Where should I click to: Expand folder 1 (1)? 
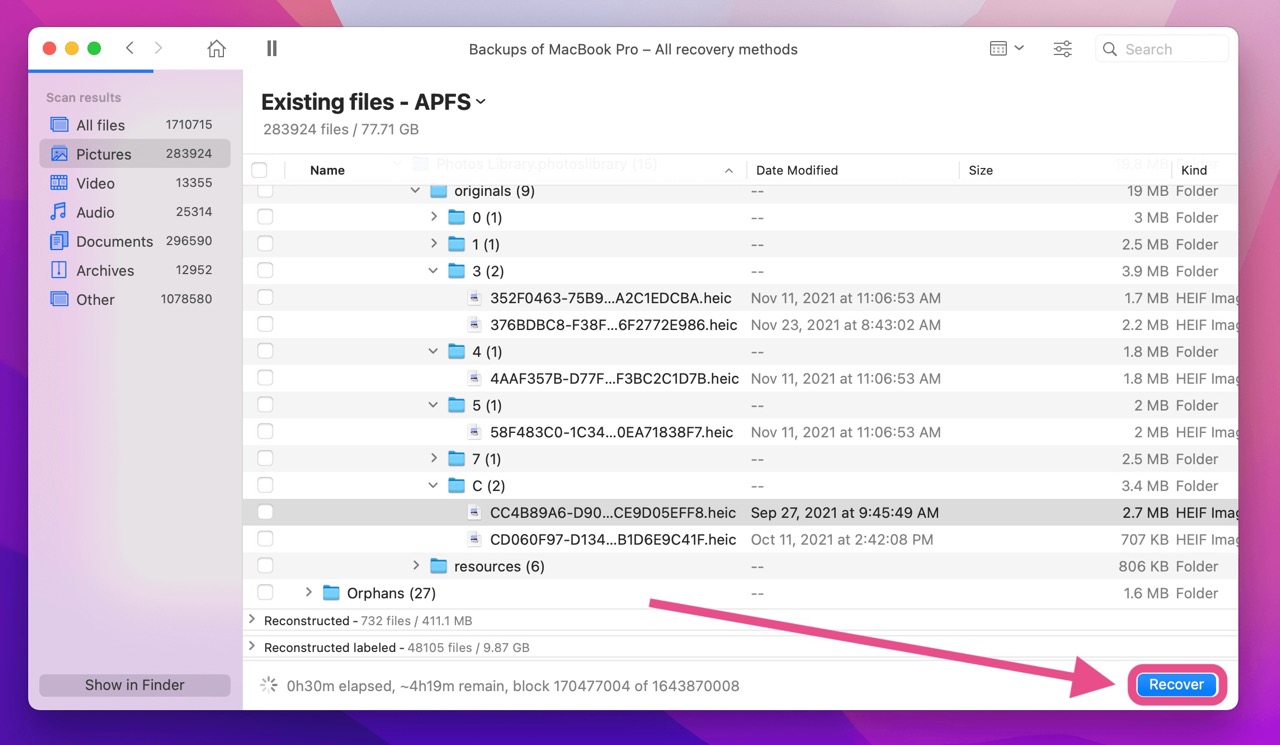(433, 244)
